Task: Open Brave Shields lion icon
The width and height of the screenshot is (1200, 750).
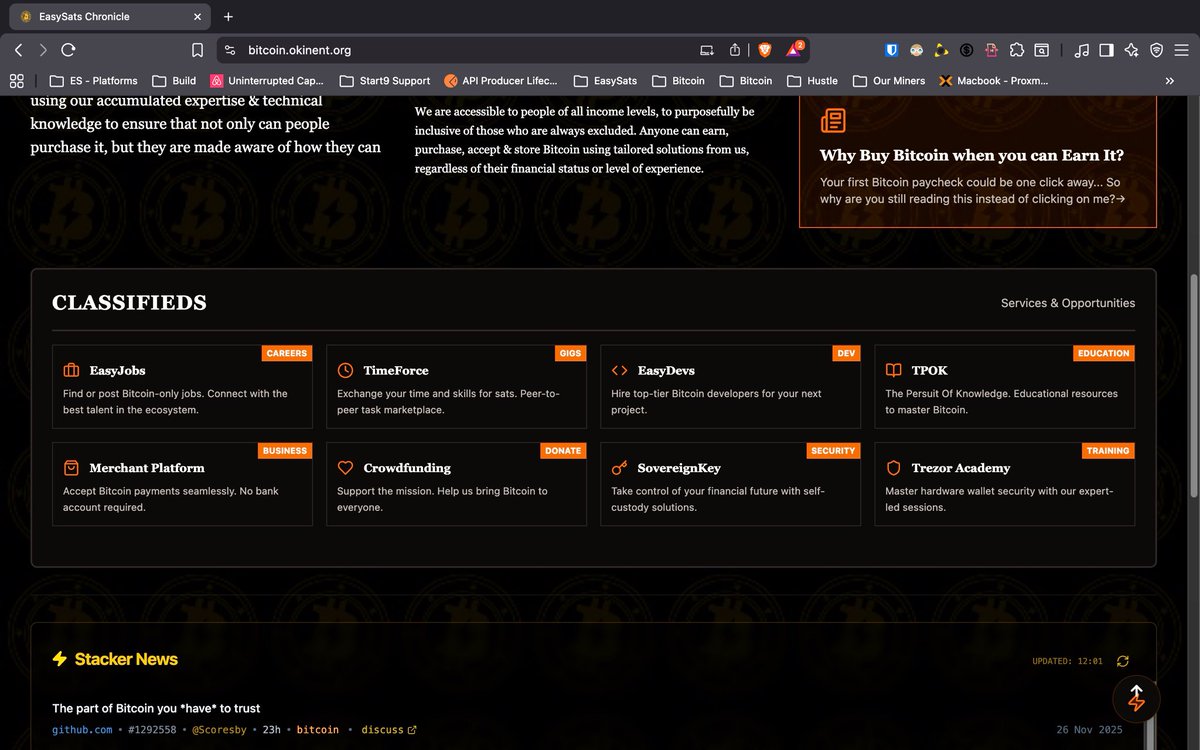Action: point(765,50)
